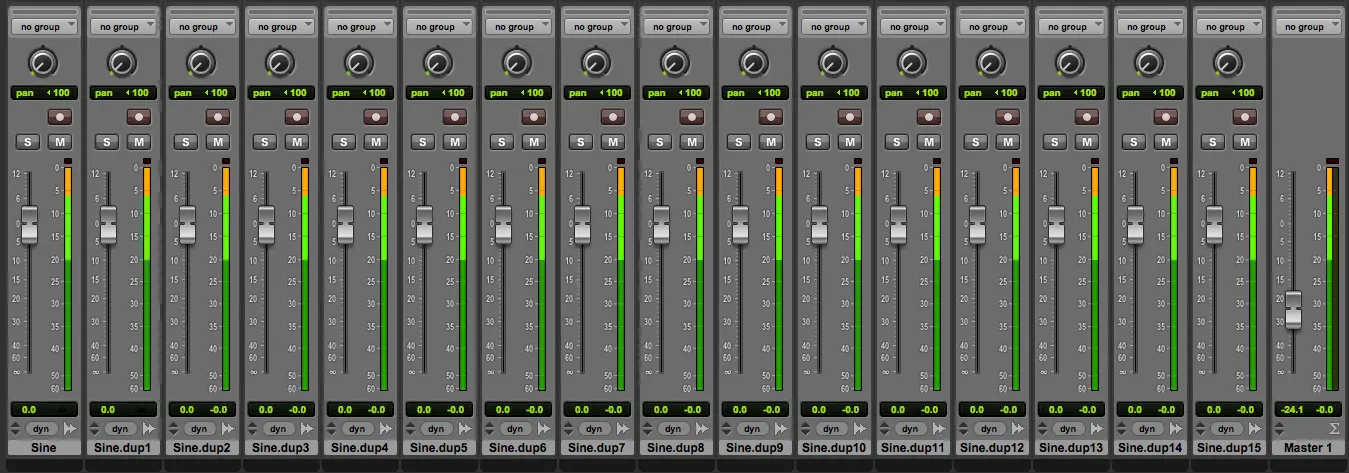Image resolution: width=1349 pixels, height=473 pixels.
Task: Solo the Sine.dup3 track
Action: point(265,142)
